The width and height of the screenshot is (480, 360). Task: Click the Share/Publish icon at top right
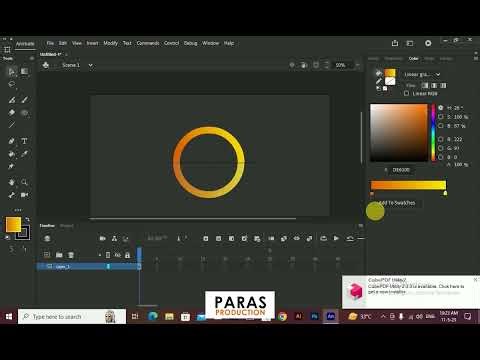coord(395,43)
